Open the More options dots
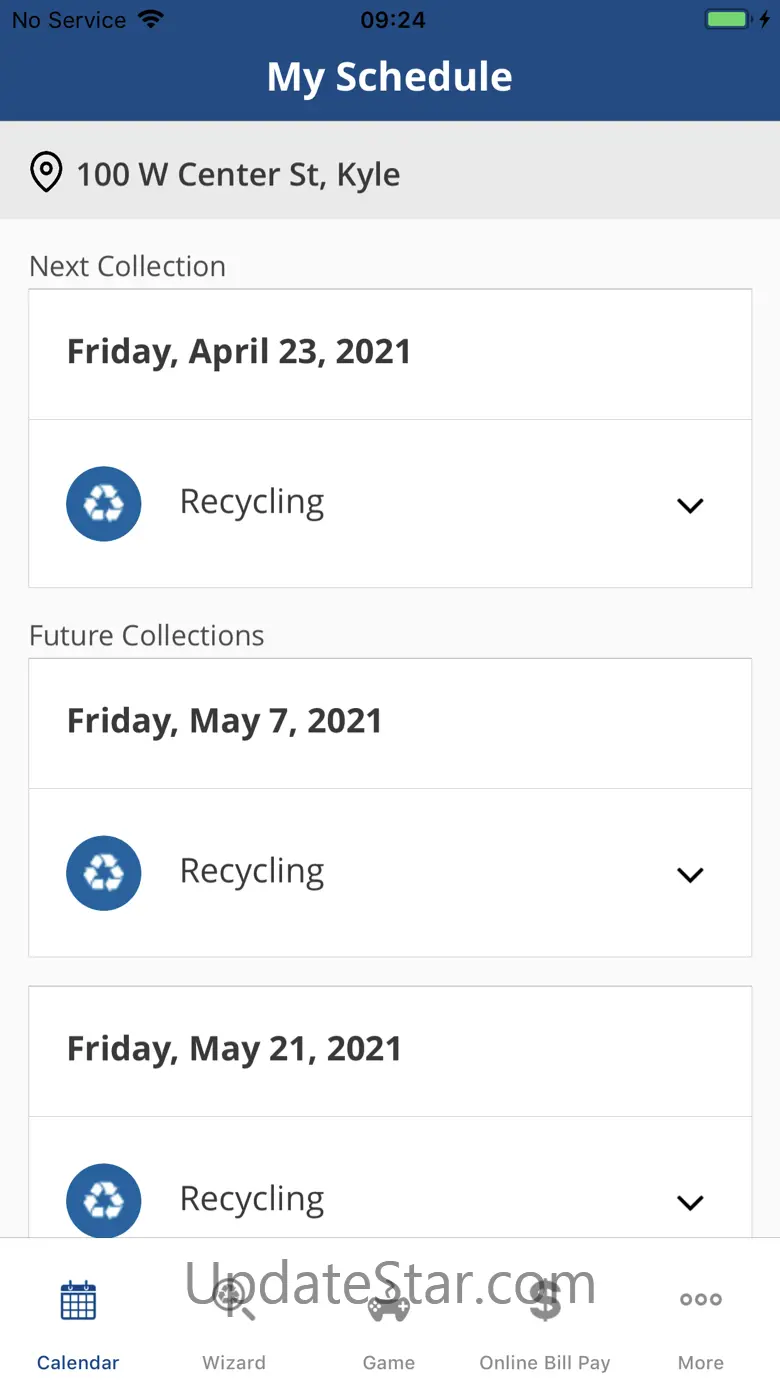 pyautogui.click(x=701, y=1300)
